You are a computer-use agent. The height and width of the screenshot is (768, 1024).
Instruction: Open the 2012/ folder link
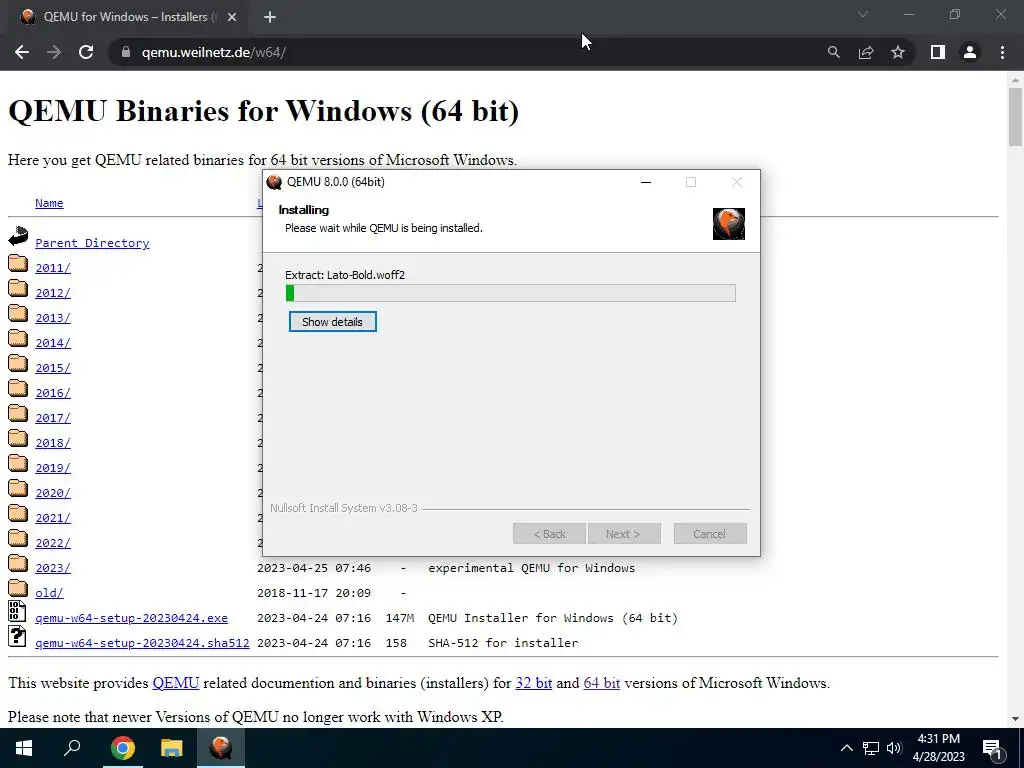click(53, 293)
